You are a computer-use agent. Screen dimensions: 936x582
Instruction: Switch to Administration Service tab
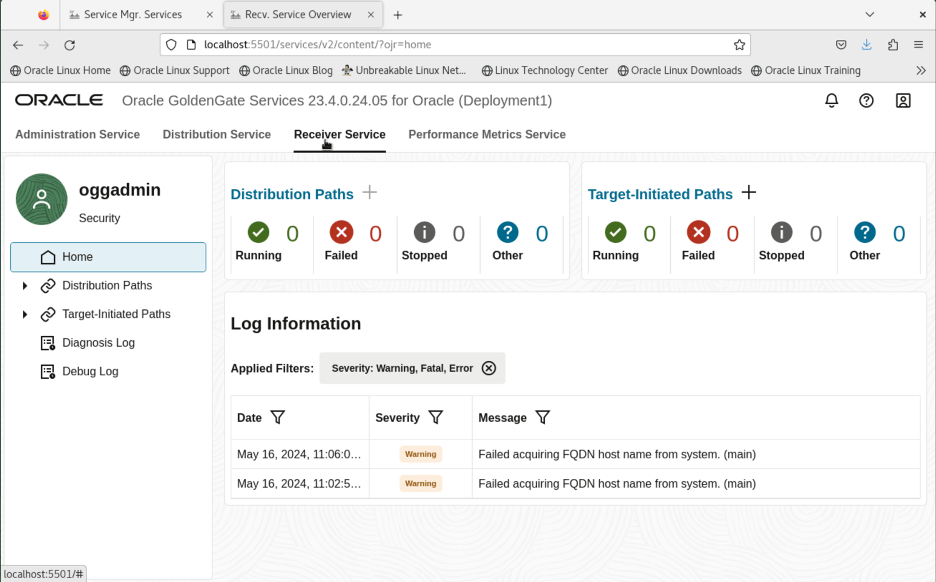[78, 134]
